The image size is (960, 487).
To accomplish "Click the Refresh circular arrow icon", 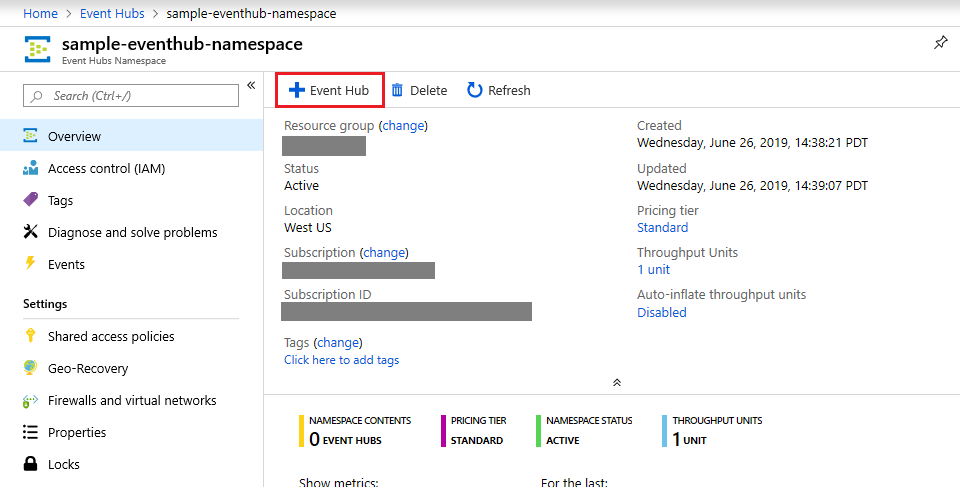I will 474,90.
